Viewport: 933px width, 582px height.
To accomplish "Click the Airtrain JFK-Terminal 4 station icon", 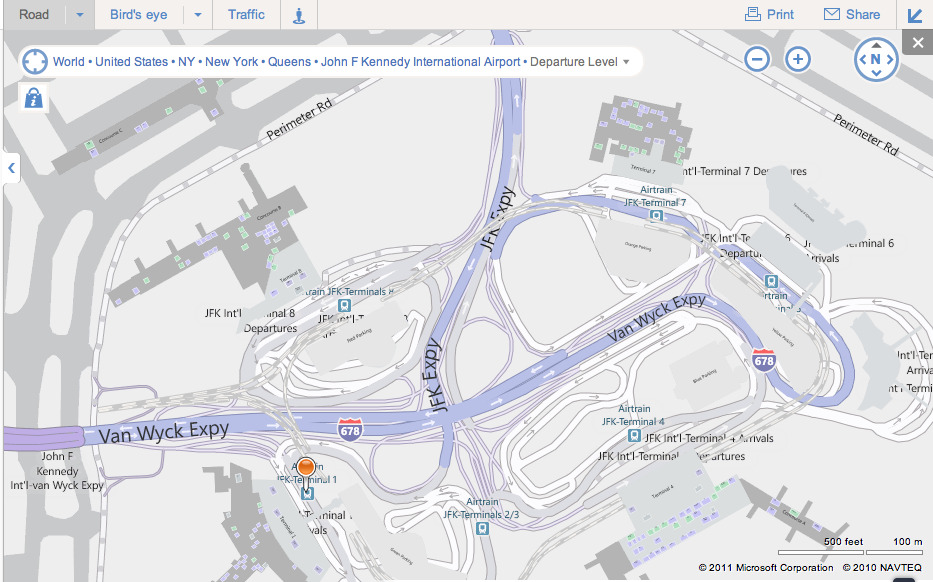I will click(x=634, y=436).
